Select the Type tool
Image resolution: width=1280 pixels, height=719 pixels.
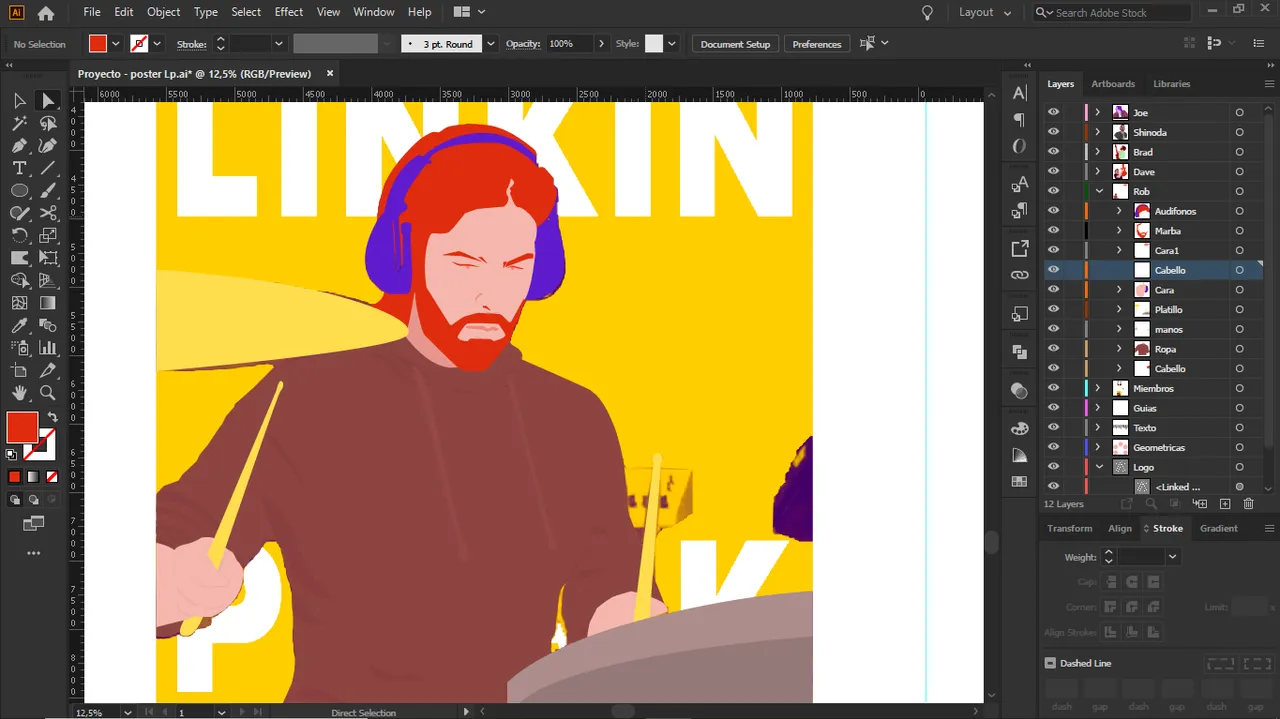tap(19, 168)
